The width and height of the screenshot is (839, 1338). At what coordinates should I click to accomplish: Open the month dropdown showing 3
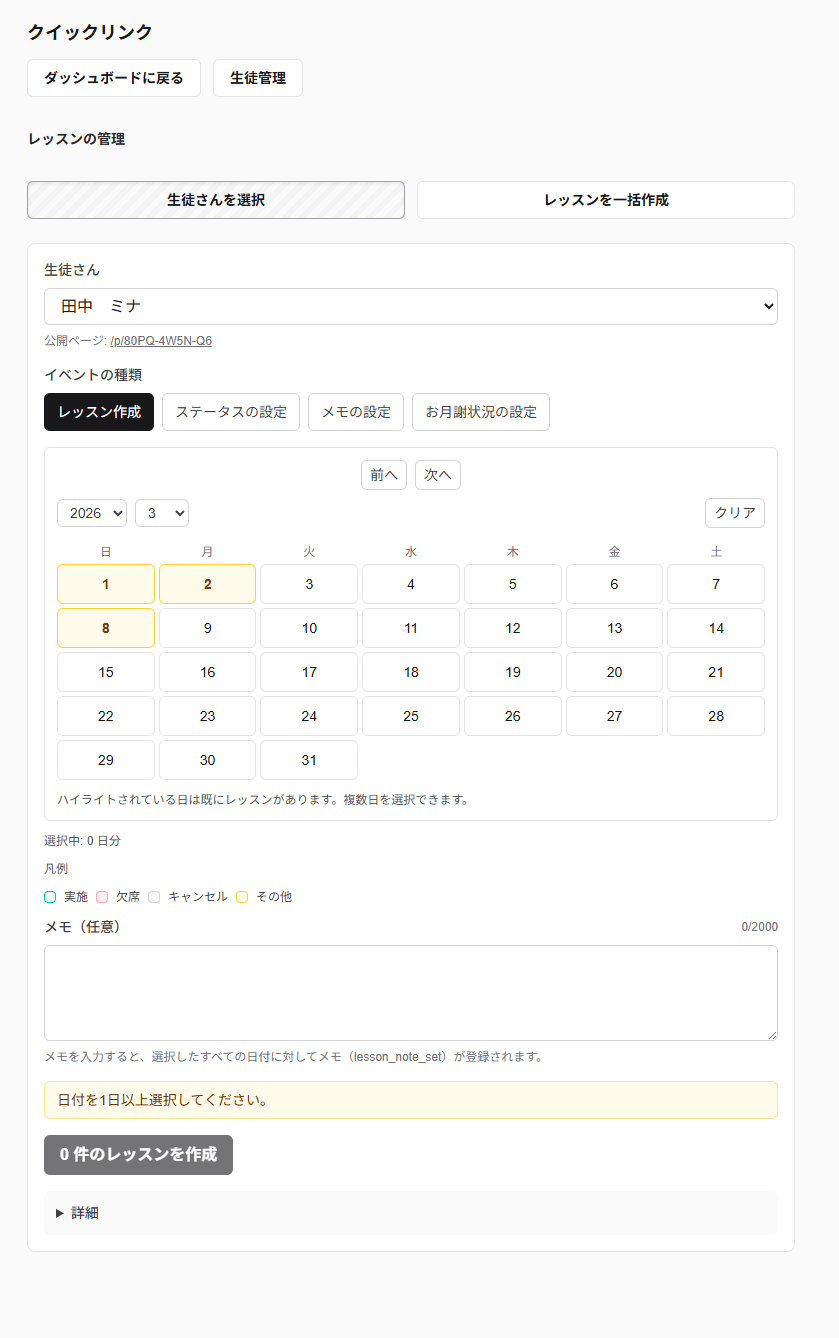[162, 513]
